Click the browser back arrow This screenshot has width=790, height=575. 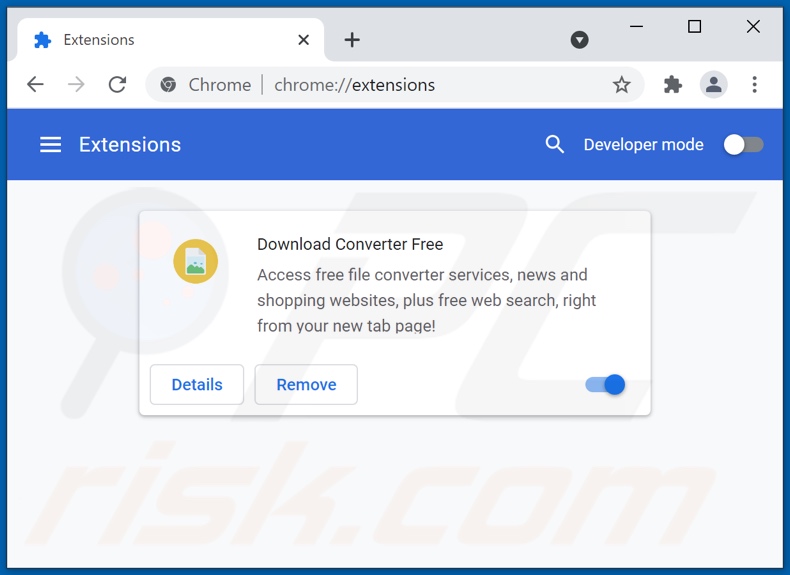pos(35,85)
